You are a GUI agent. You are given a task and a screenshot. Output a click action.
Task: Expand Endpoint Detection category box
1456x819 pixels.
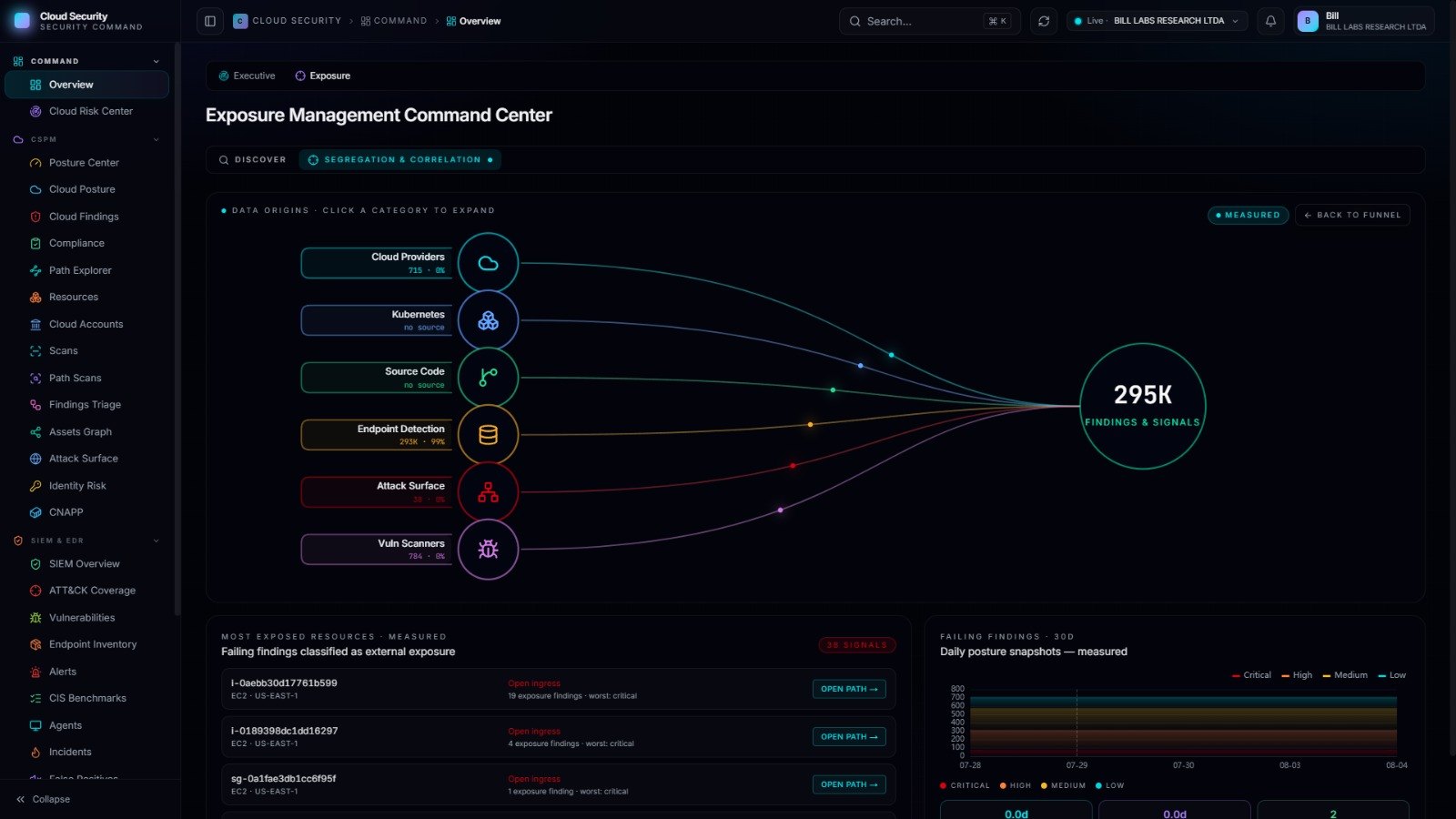click(x=376, y=435)
